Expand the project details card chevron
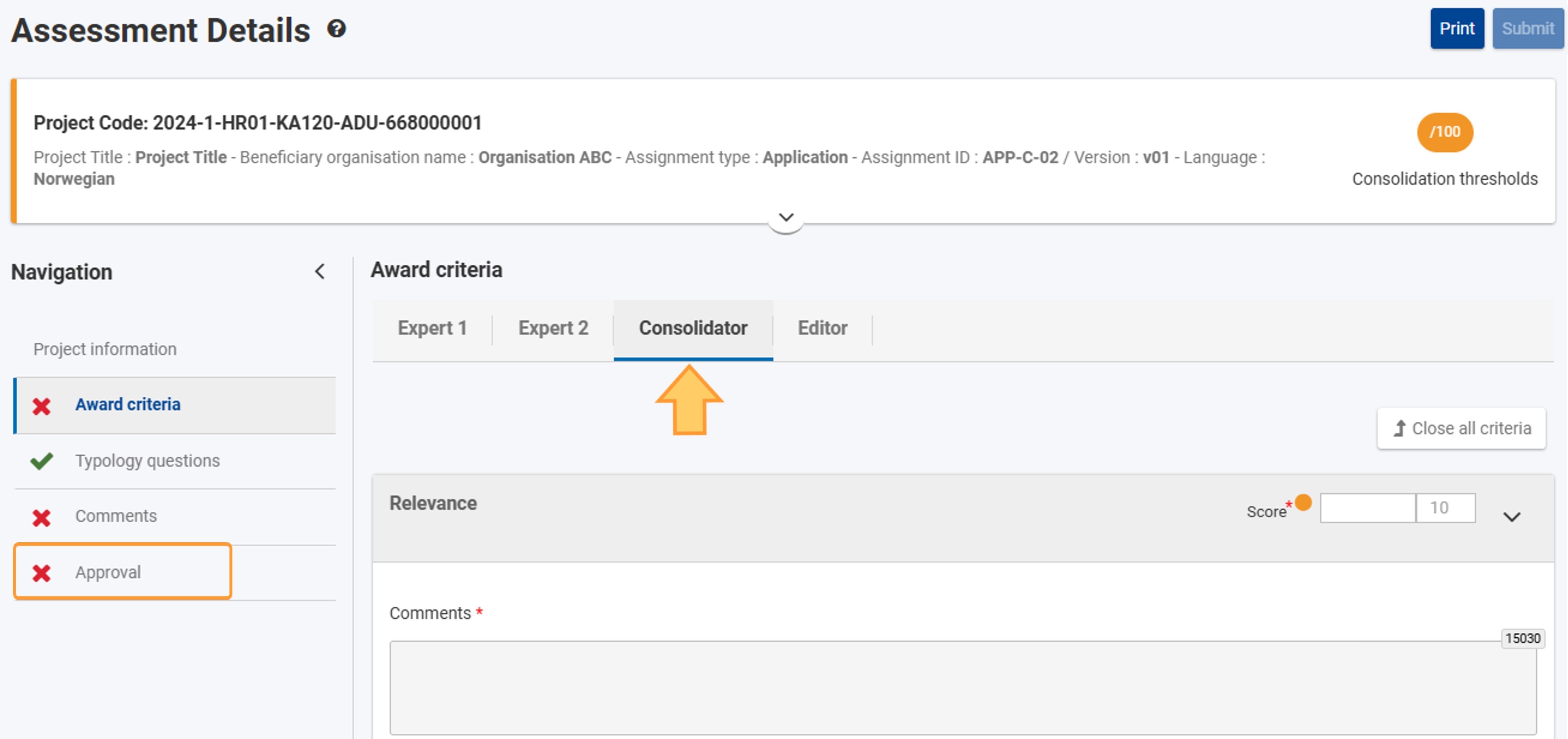Screen dimensions: 1568x739 click(786, 218)
